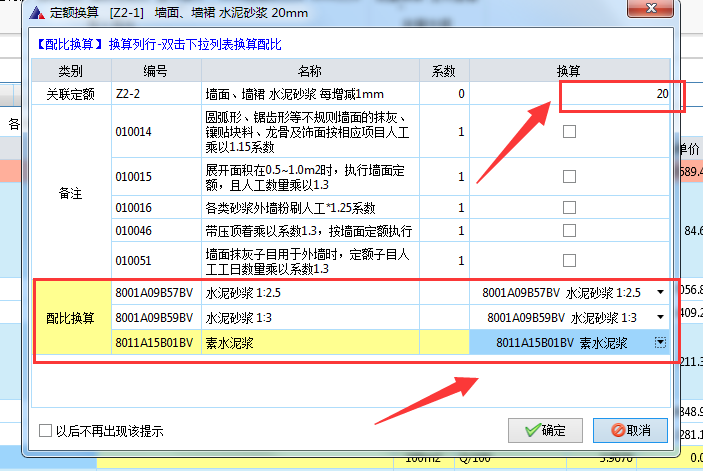Select the 换算 column header
This screenshot has width=703, height=471.
pyautogui.click(x=569, y=71)
